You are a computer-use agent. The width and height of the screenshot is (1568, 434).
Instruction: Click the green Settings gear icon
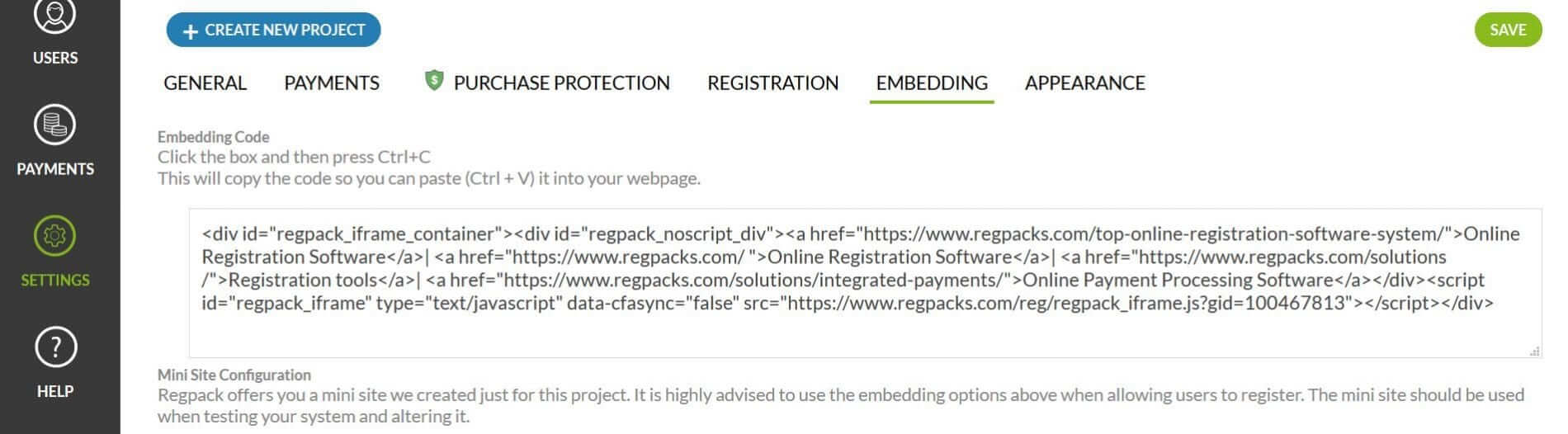pyautogui.click(x=55, y=236)
